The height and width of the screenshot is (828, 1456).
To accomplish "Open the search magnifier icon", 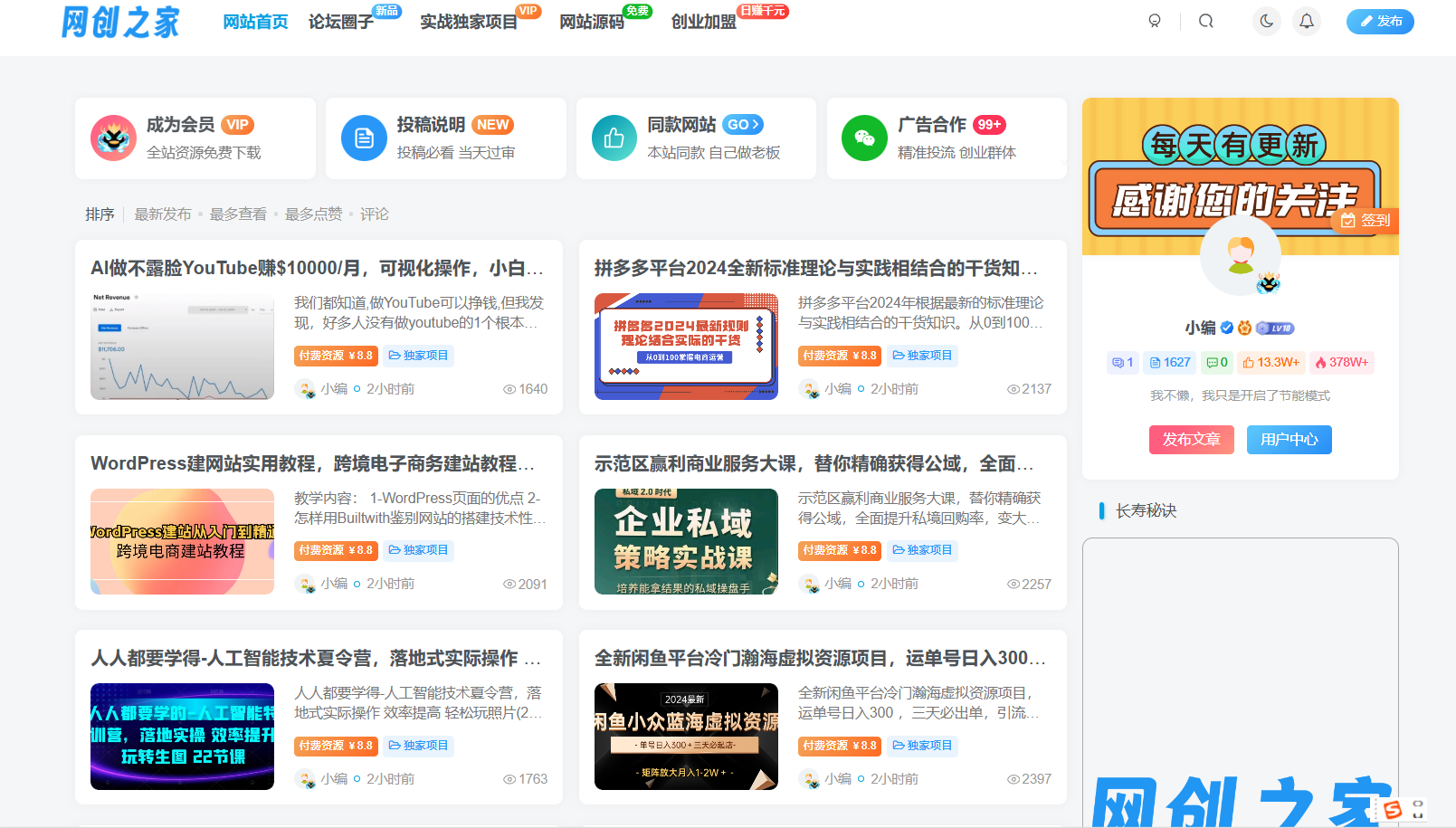I will point(1206,21).
